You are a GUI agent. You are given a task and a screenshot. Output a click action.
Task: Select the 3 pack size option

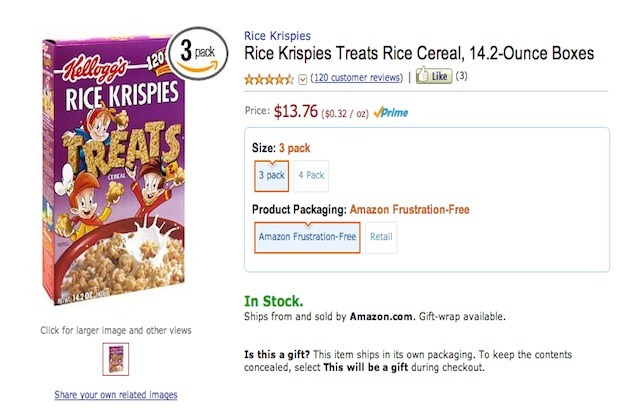tap(272, 175)
